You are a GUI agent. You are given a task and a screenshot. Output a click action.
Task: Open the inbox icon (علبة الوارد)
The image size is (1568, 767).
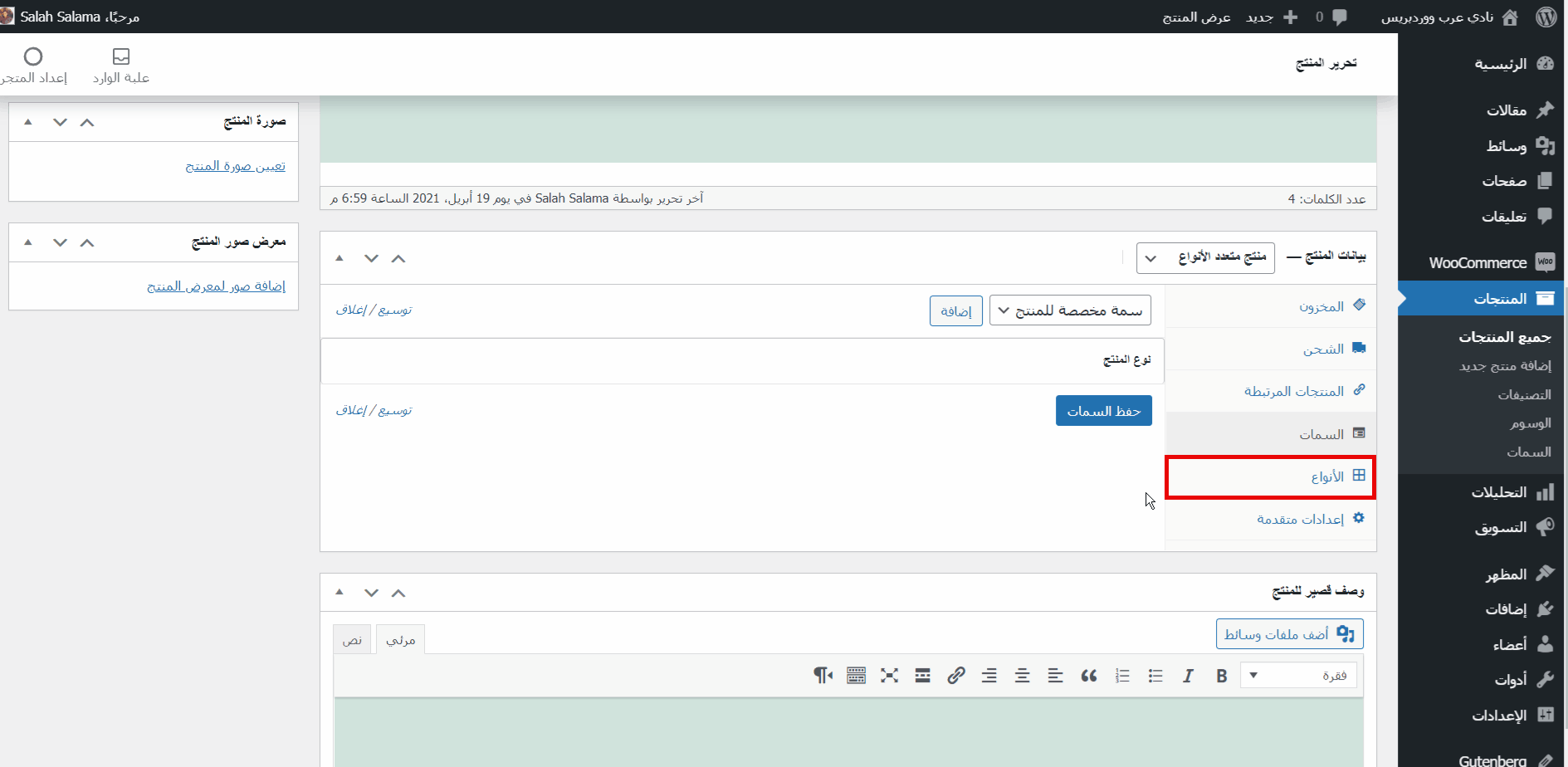click(121, 66)
